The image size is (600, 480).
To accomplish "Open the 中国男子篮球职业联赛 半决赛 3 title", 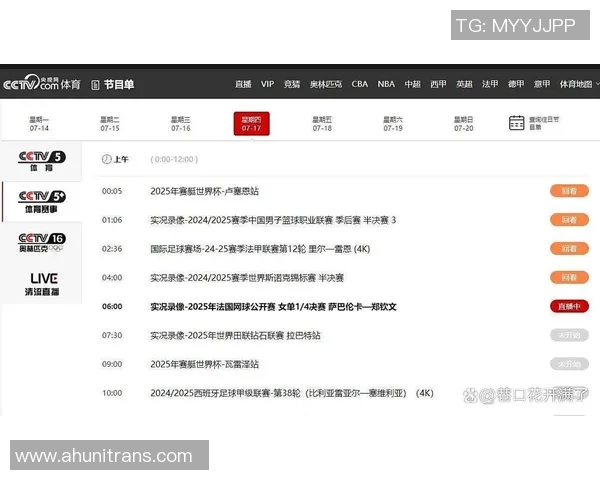I will coord(273,220).
